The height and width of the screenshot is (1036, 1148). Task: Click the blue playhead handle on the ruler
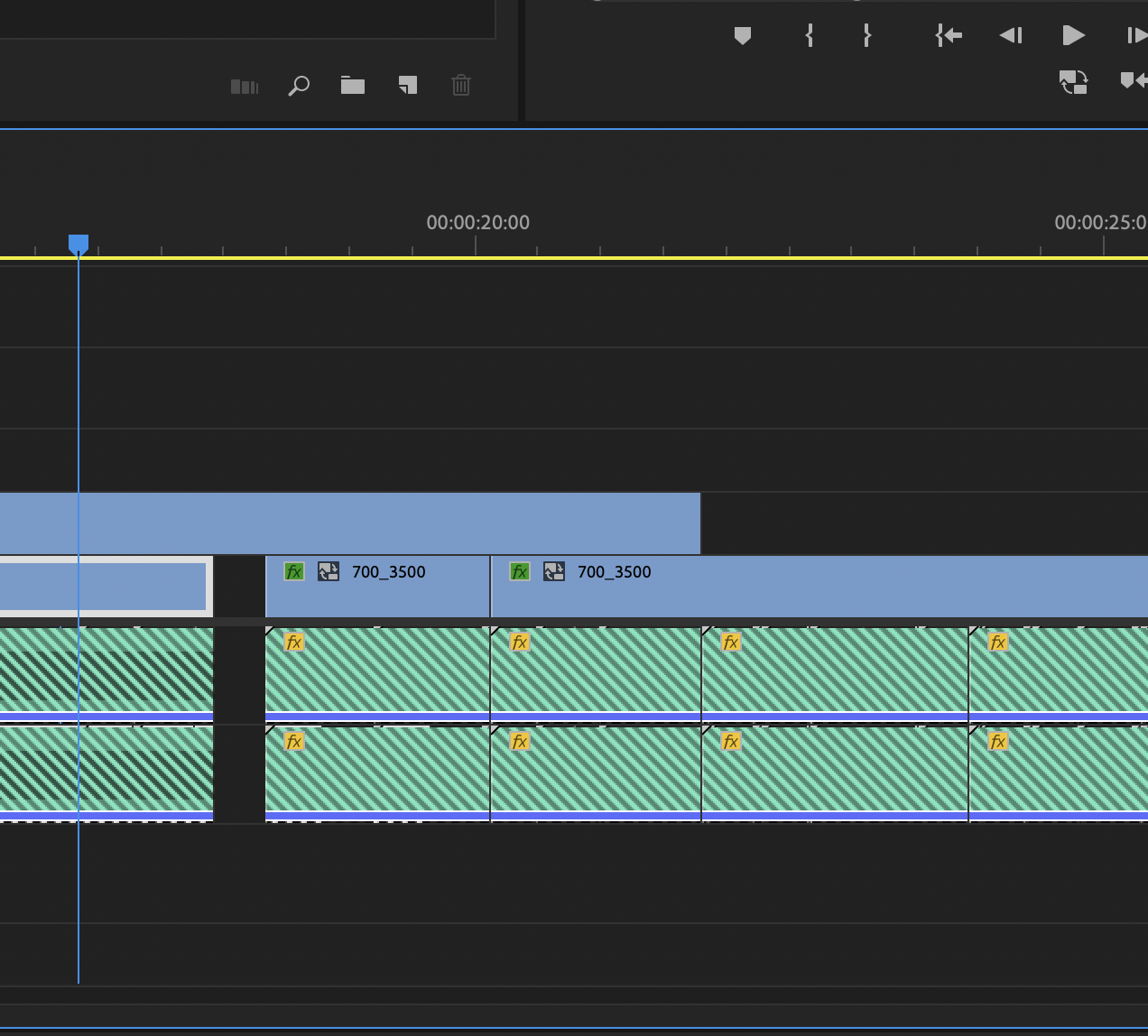point(79,244)
